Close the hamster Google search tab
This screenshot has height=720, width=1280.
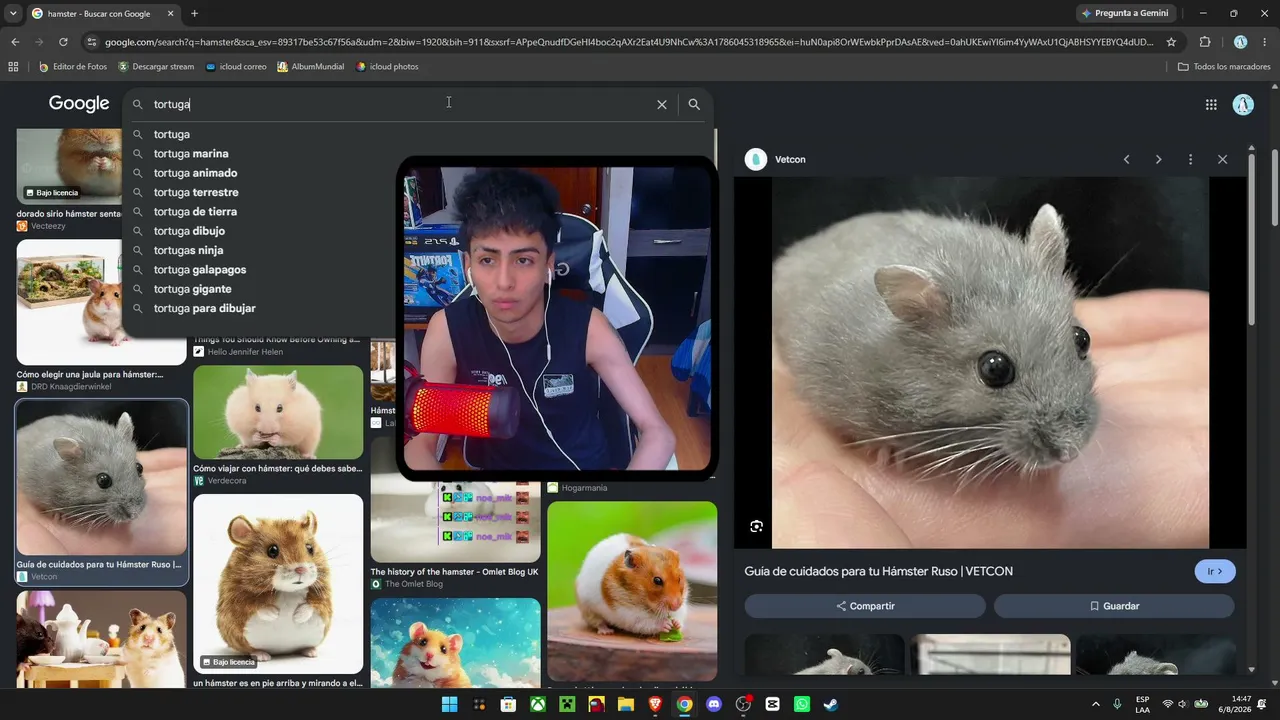click(169, 14)
